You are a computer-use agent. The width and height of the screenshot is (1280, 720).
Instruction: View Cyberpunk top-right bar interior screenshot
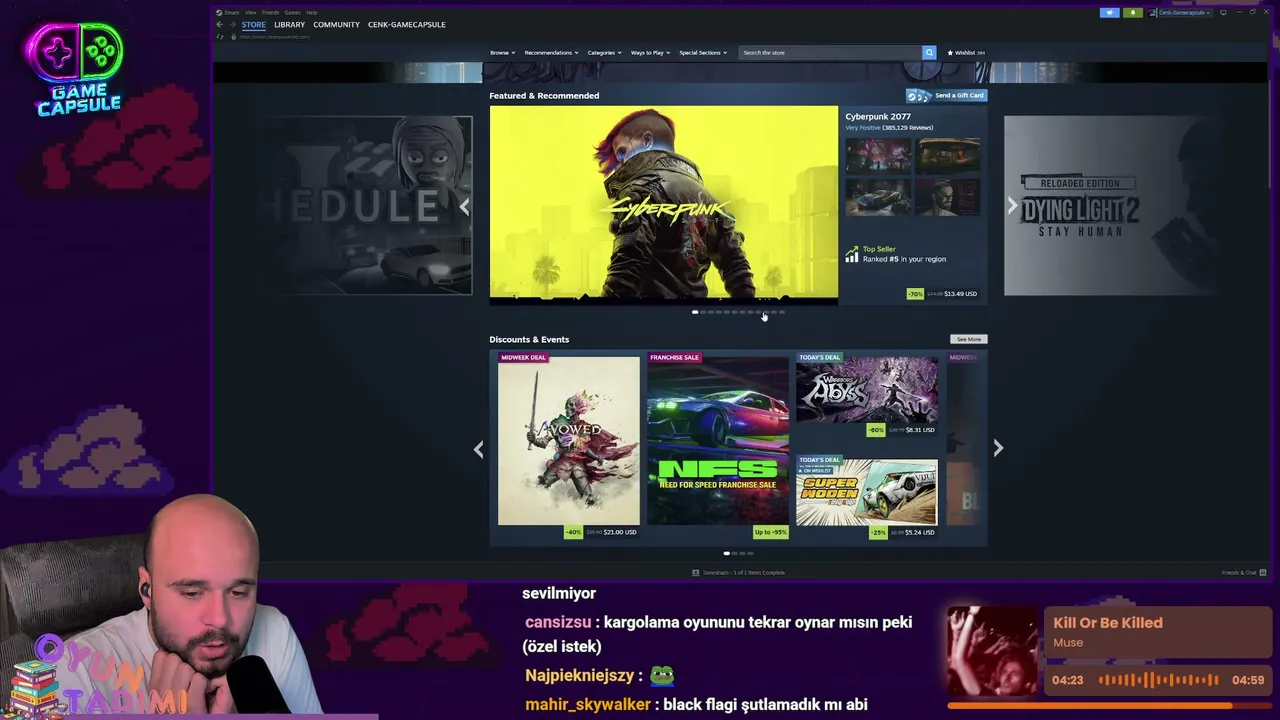(x=948, y=155)
